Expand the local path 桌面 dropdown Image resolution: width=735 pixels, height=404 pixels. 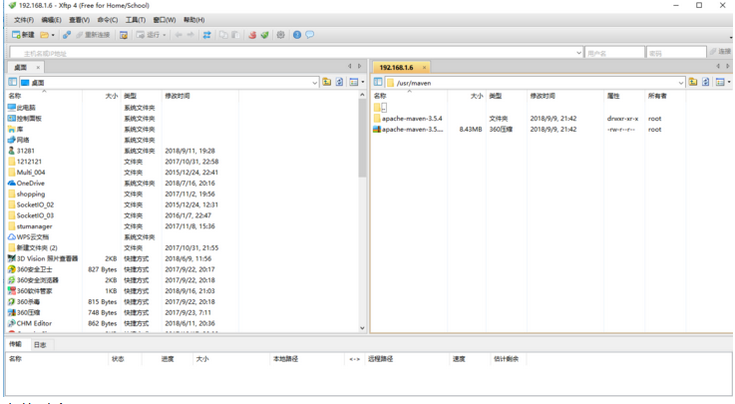315,82
